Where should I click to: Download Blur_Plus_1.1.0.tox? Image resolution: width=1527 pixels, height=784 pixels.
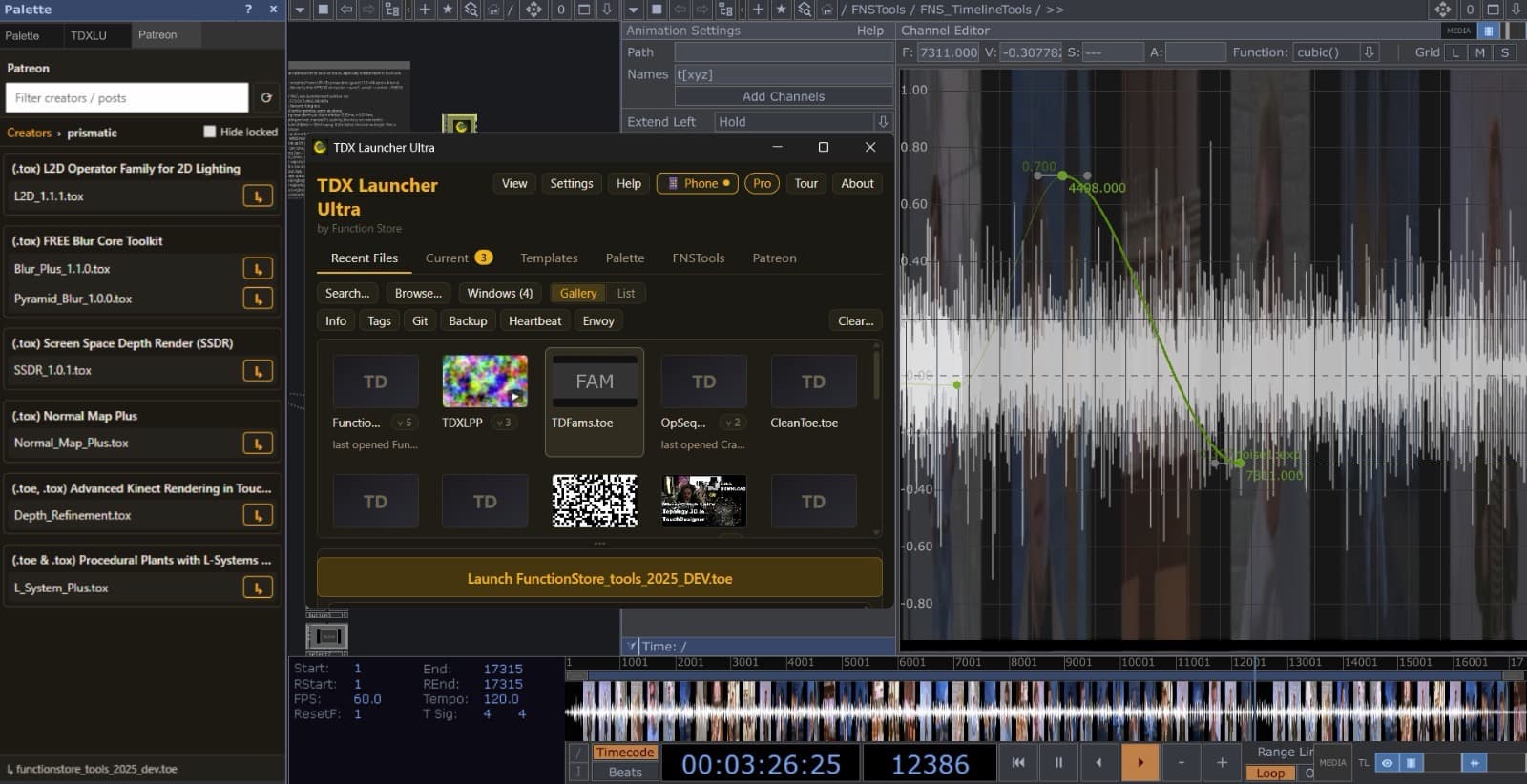[x=258, y=269]
